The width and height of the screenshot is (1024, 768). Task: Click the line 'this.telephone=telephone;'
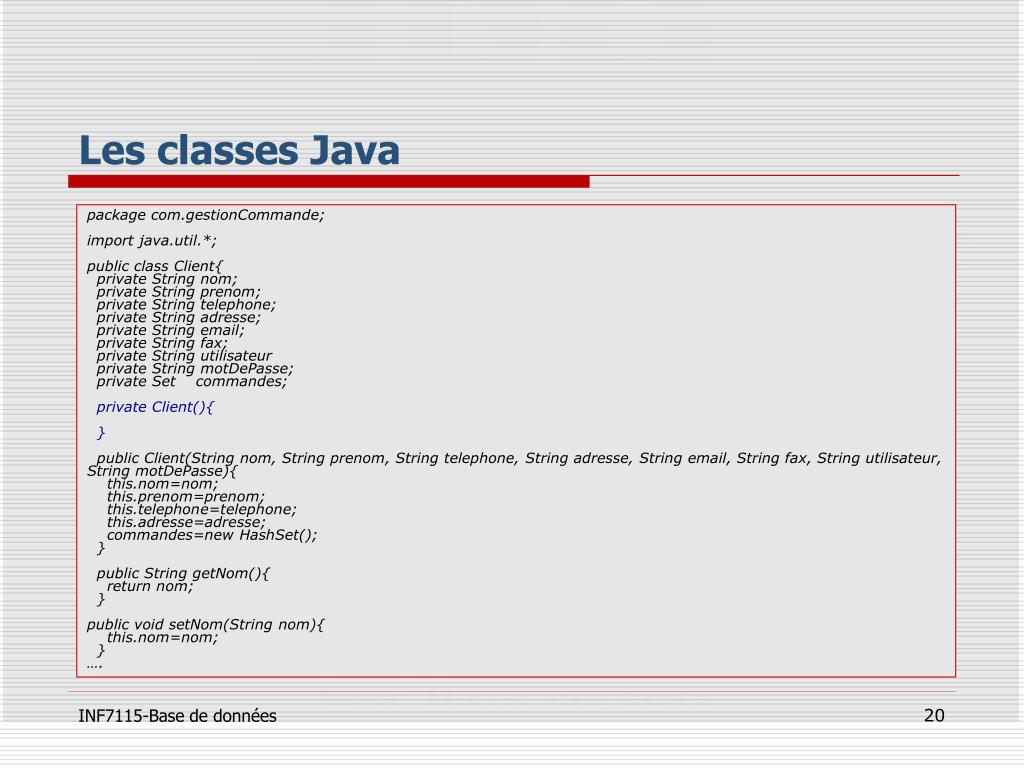(x=202, y=509)
